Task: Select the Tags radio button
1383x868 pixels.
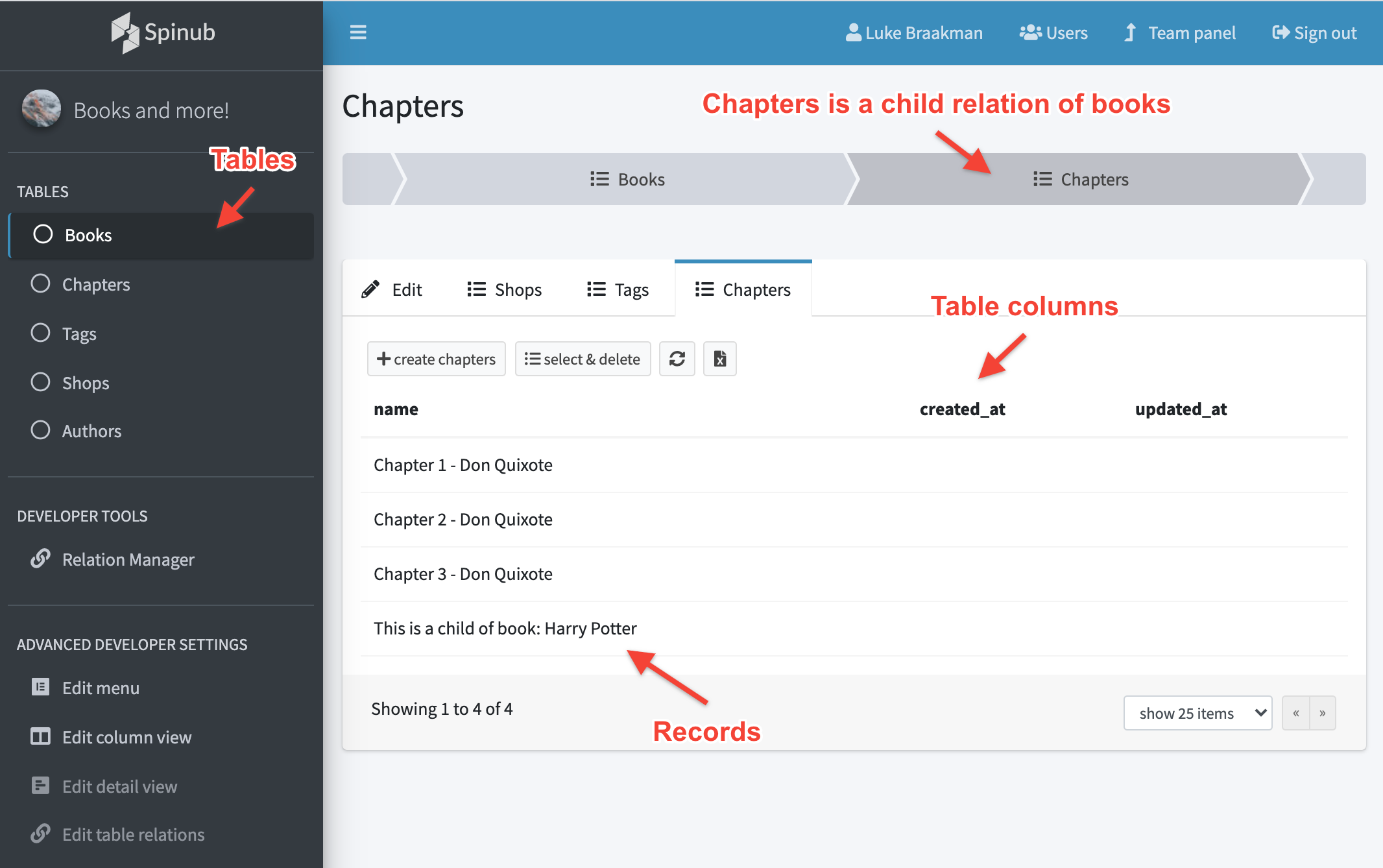Action: coord(41,333)
